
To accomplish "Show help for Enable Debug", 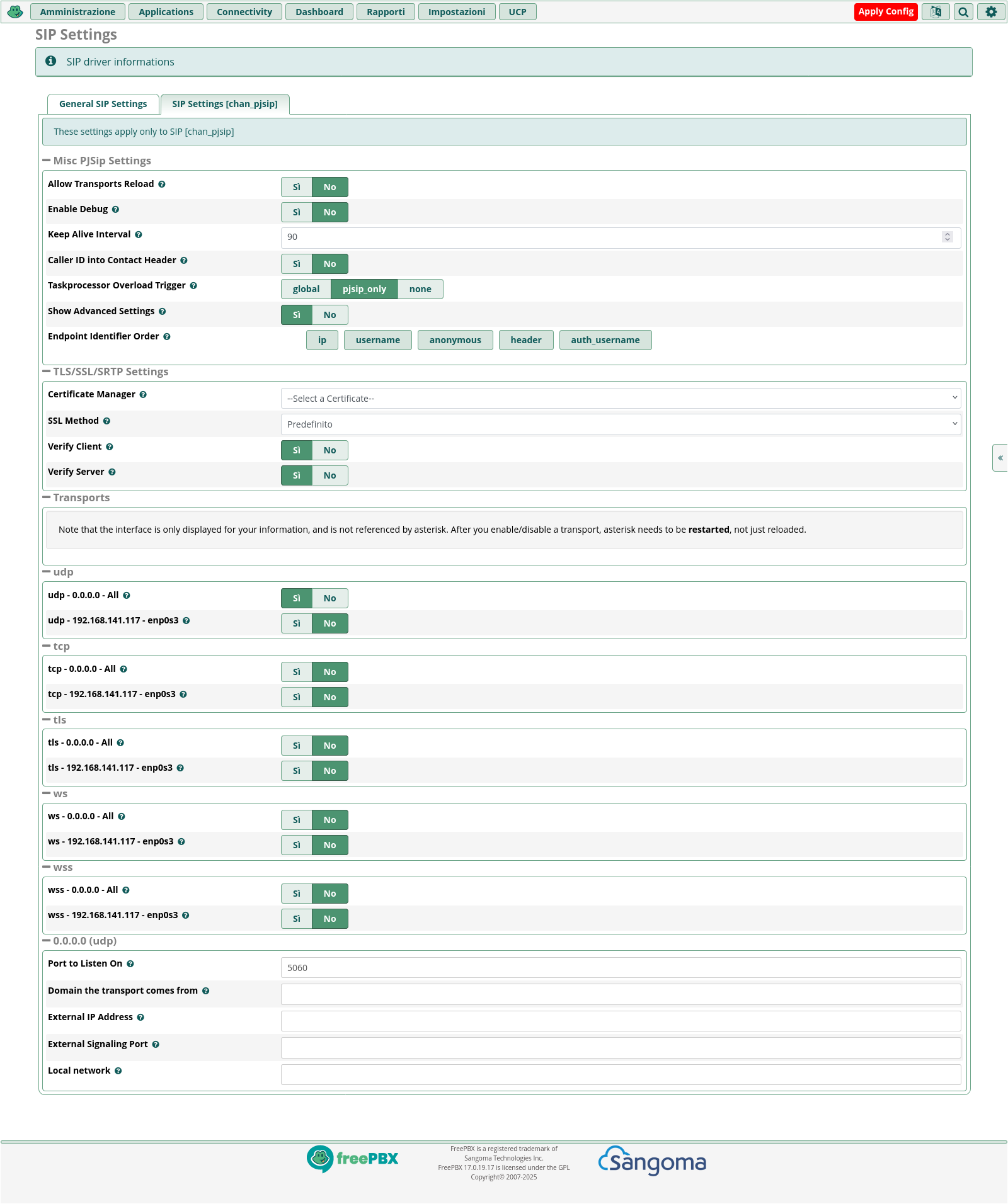I will pos(115,210).
